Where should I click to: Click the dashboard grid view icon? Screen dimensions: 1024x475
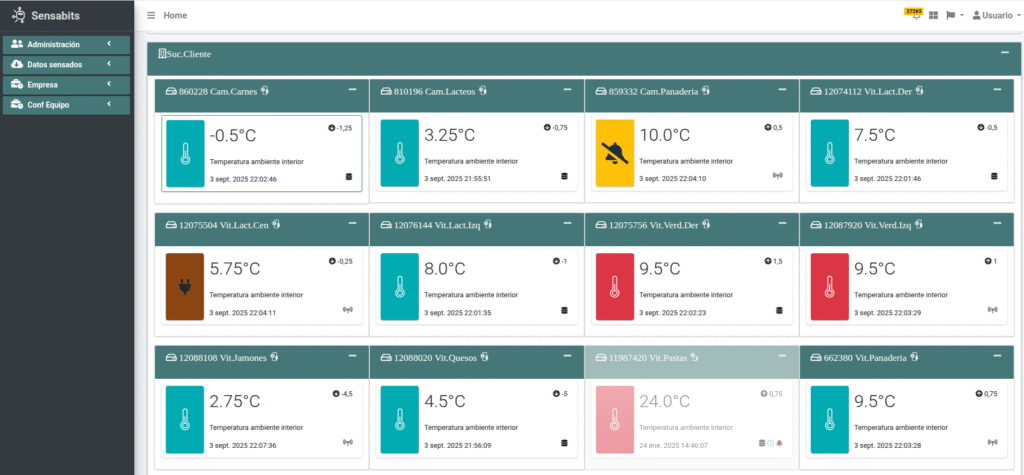pos(933,16)
